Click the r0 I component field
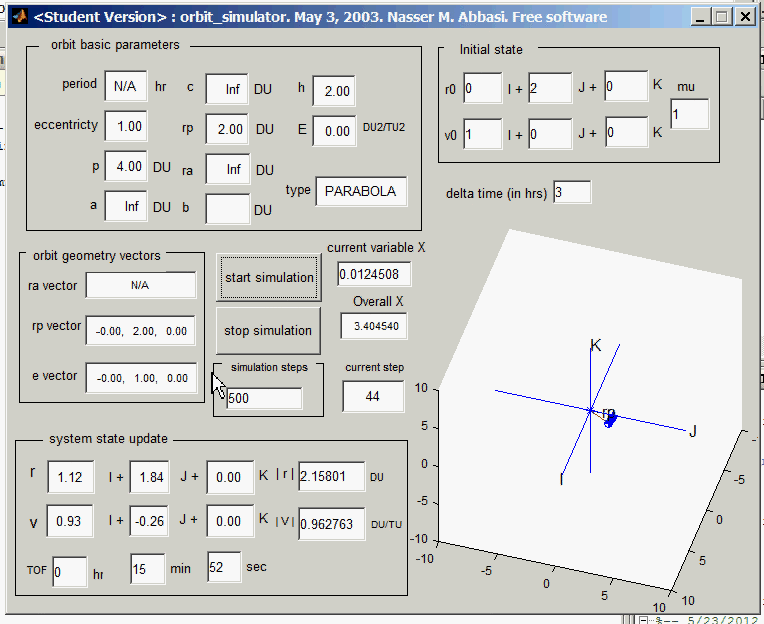This screenshot has width=764, height=624. coord(482,88)
